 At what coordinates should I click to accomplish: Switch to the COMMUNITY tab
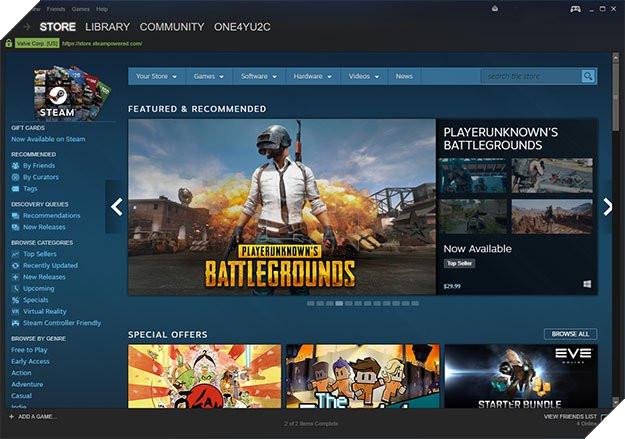pyautogui.click(x=172, y=27)
